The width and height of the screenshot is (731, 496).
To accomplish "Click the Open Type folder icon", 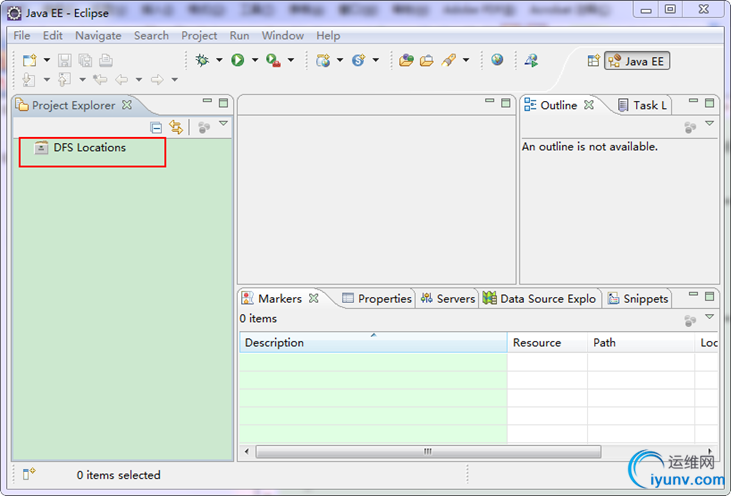I will pyautogui.click(x=406, y=60).
